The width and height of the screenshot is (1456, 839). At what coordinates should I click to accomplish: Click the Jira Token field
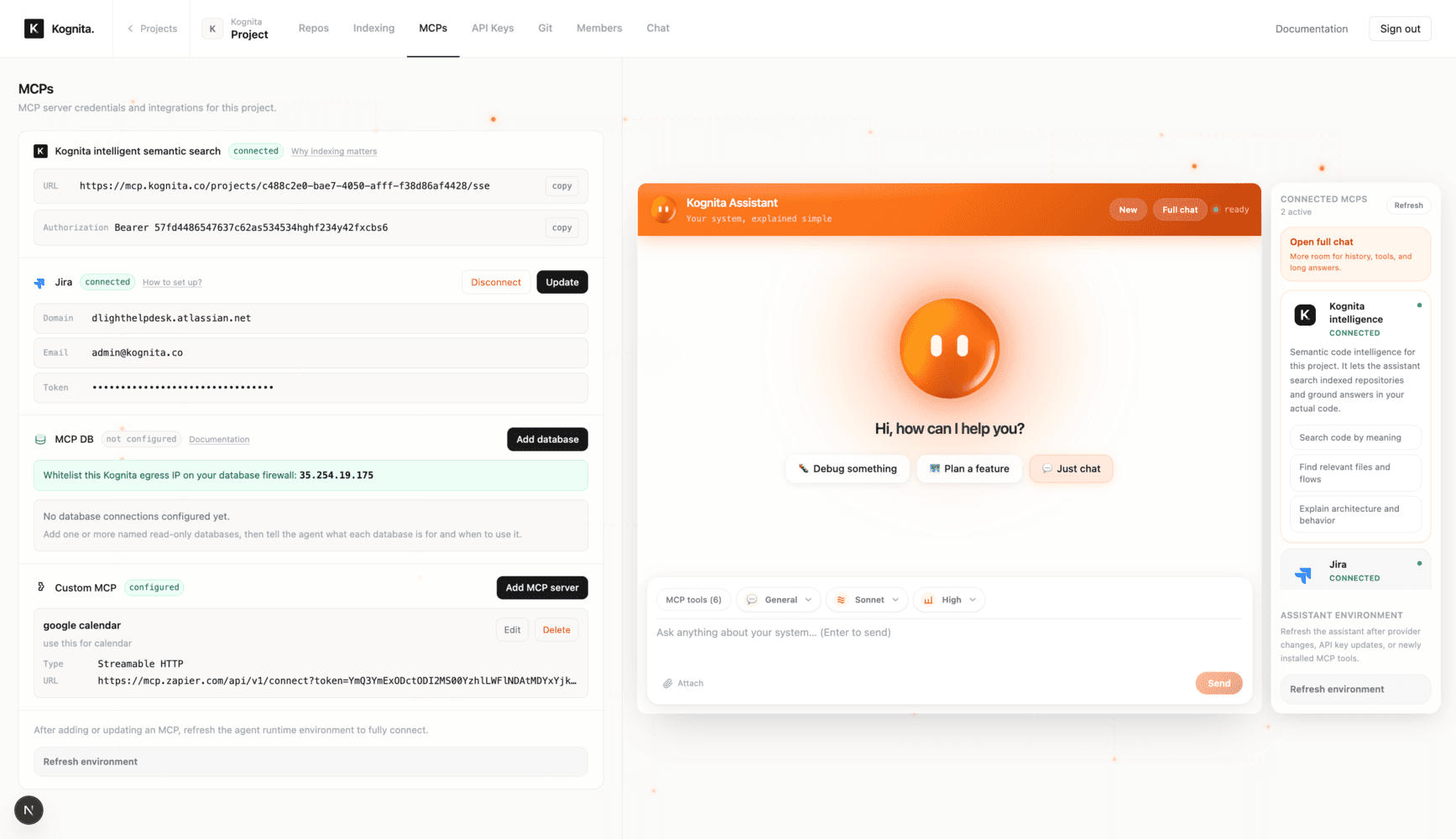311,388
